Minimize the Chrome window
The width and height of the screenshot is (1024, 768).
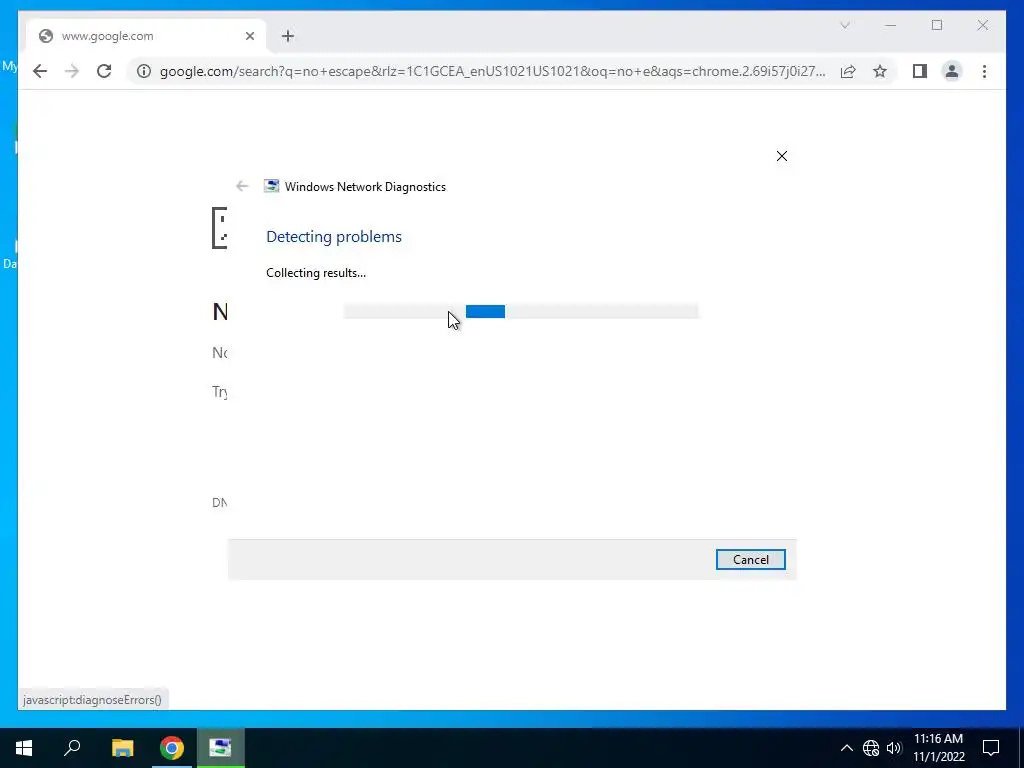click(891, 25)
